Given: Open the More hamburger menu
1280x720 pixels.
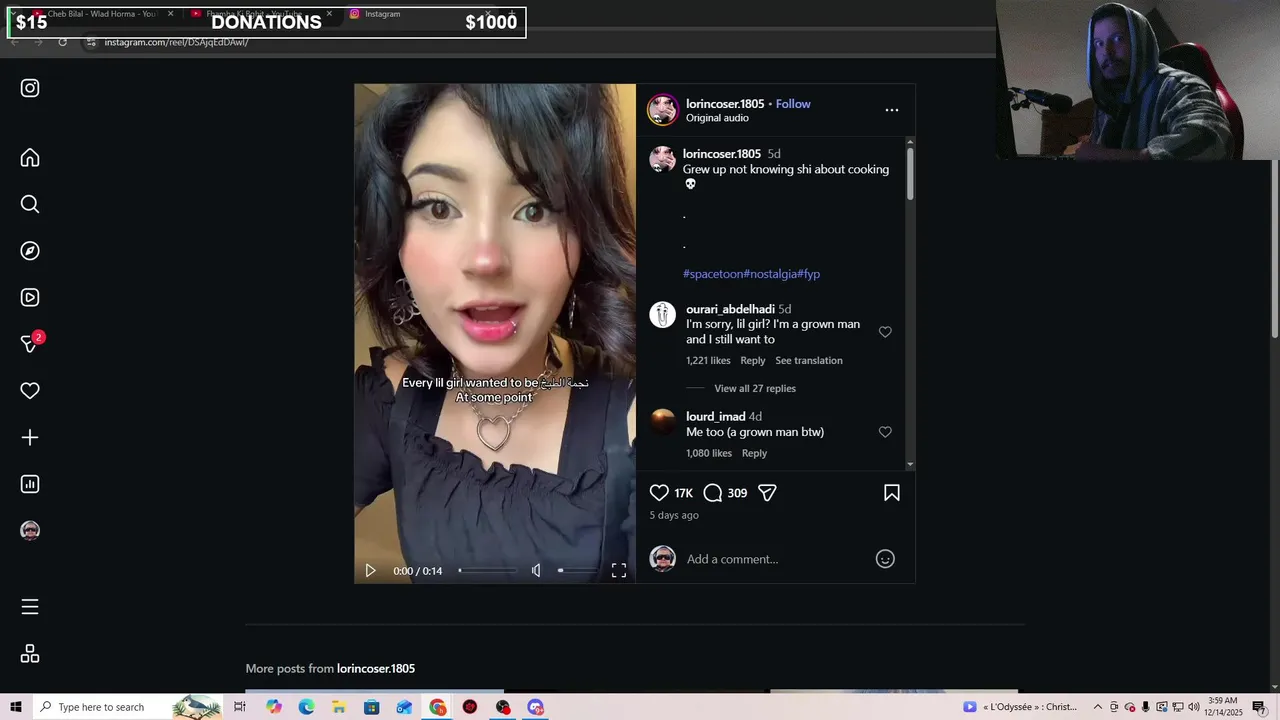Looking at the screenshot, I should click(30, 607).
